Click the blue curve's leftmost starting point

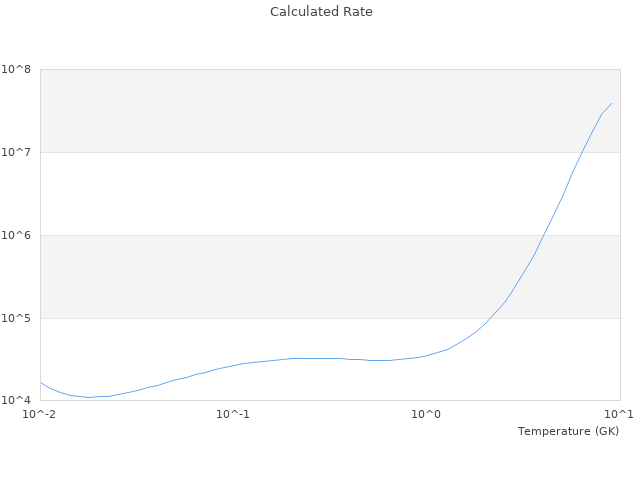pos(40,382)
